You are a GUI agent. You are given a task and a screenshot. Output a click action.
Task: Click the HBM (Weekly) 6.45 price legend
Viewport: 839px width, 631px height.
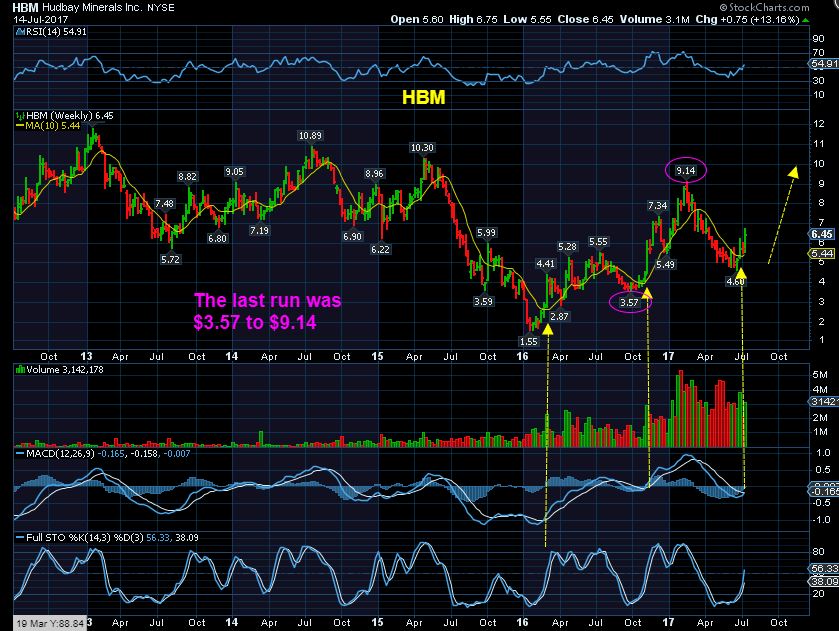70,116
